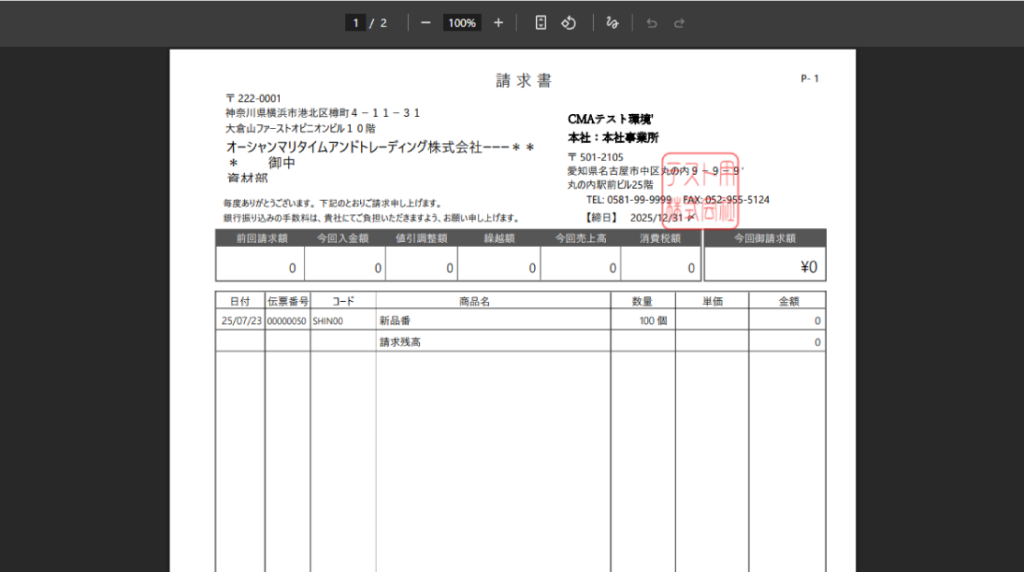
Task: Rotate the document counterclockwise
Action: 568,23
